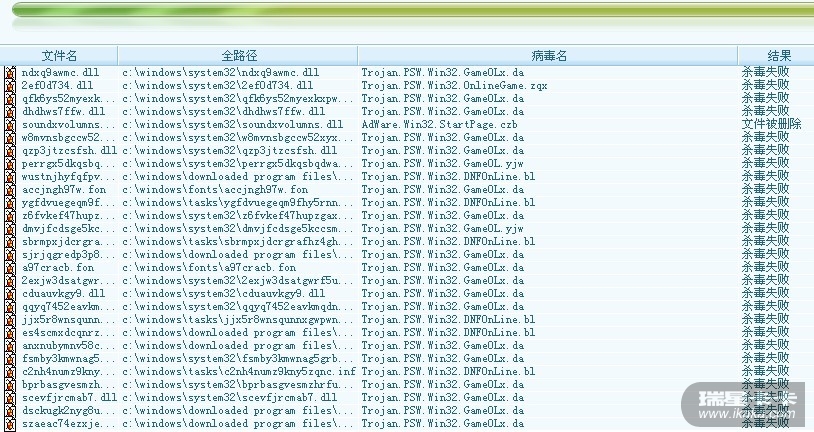Viewport: 814px width, 432px height.
Task: Click the icon for wustnjhyfqfpv... row
Action: coord(10,177)
